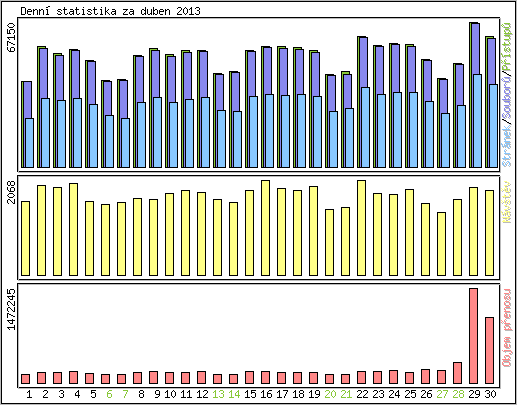Click day label 1 on the x-axis
Image resolution: width=517 pixels, height=405 pixels.
(x=29, y=394)
